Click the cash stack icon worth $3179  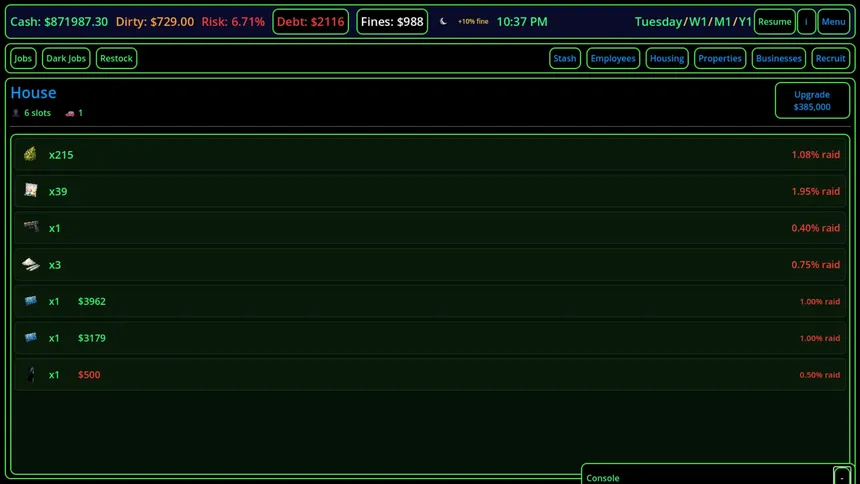tap(30, 338)
